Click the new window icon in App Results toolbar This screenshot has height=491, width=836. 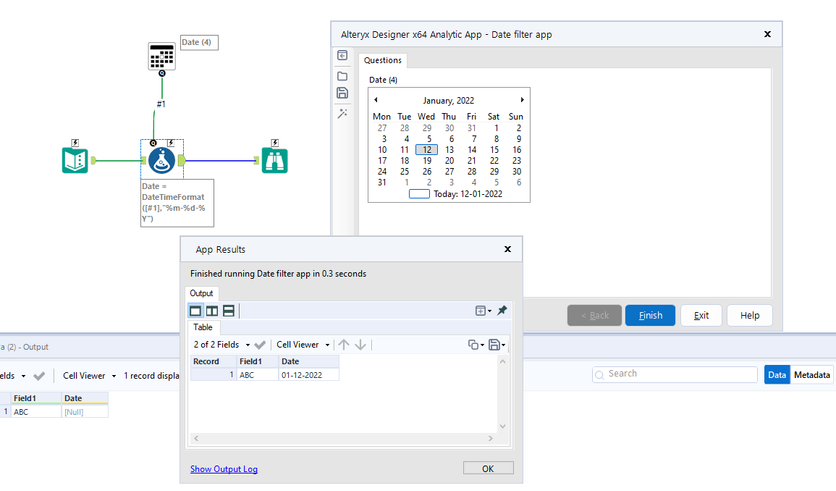[483, 310]
